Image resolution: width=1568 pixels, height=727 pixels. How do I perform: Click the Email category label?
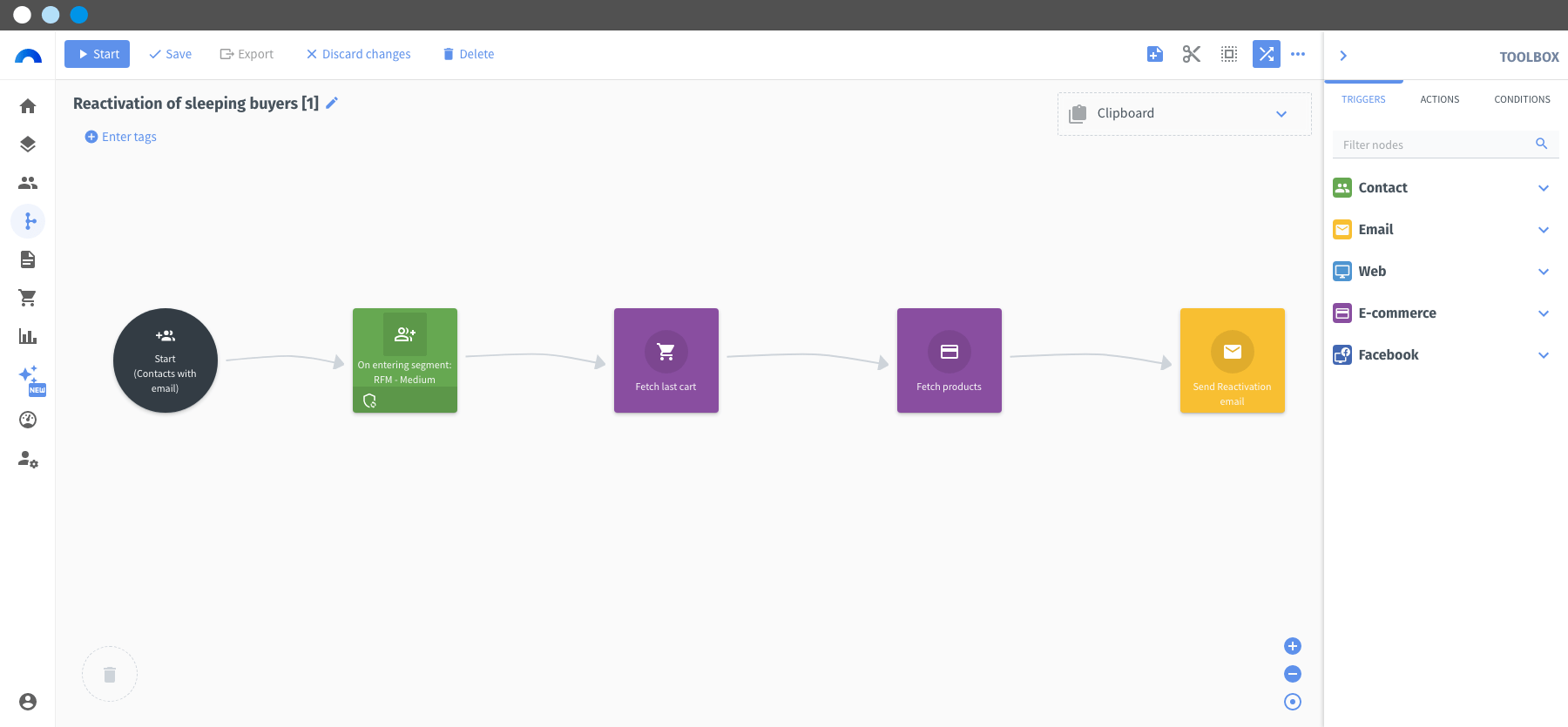coord(1375,230)
